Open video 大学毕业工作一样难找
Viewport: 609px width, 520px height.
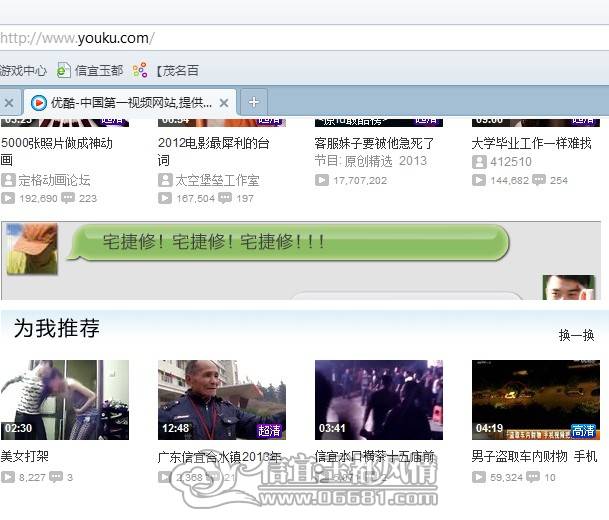point(531,143)
